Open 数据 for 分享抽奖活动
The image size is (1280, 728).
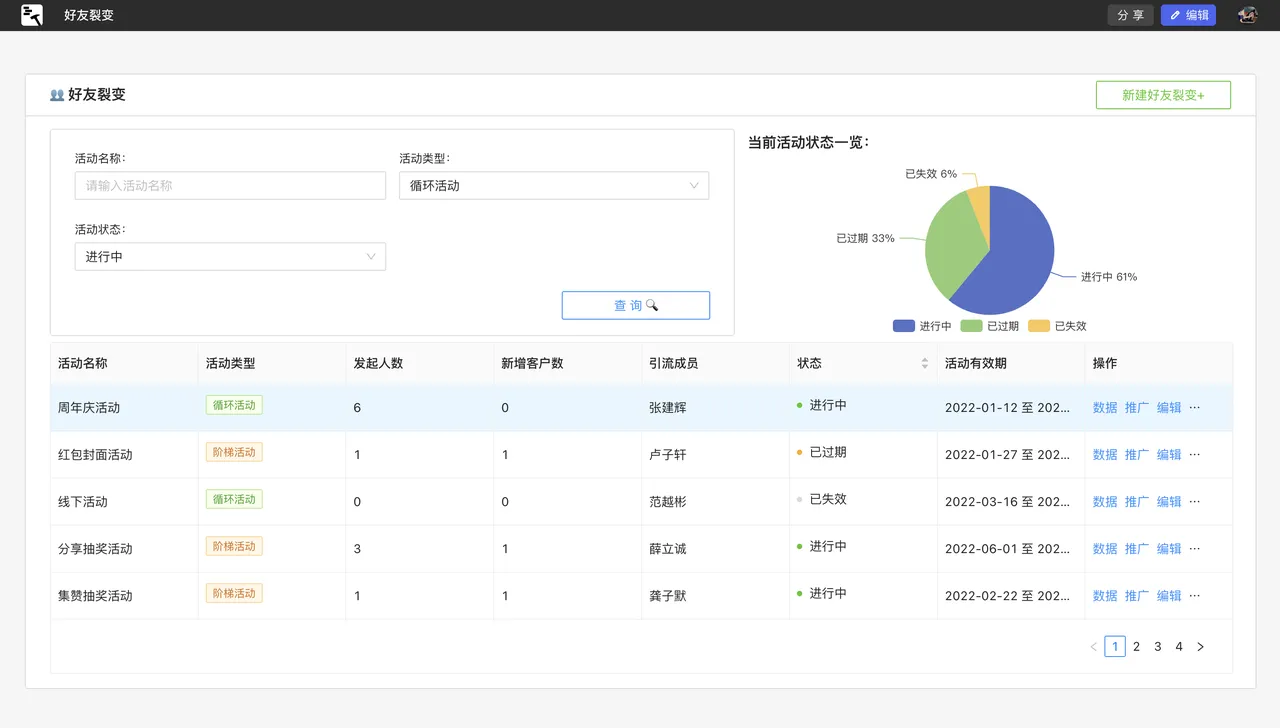click(1105, 548)
